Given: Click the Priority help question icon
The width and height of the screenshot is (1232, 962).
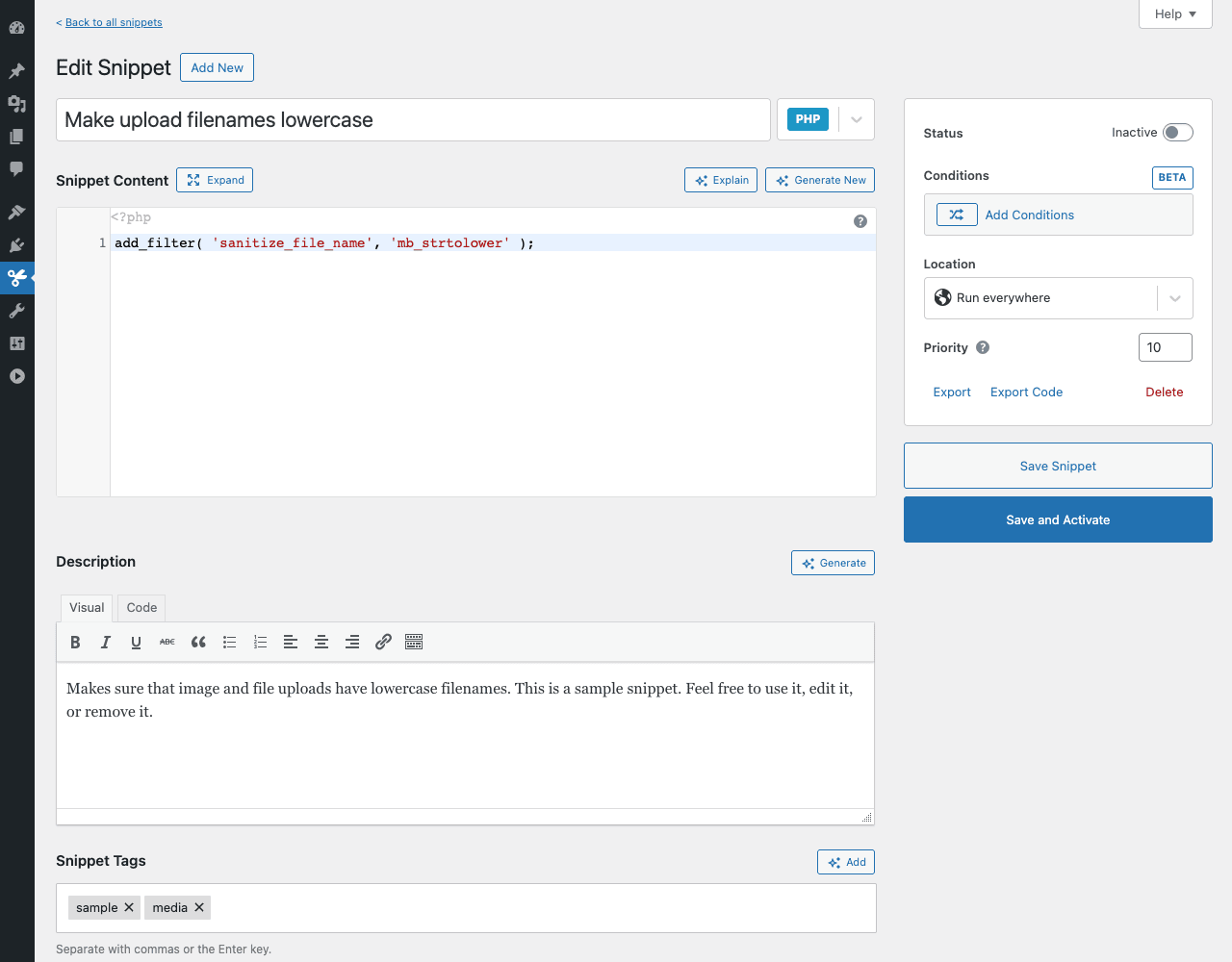Looking at the screenshot, I should tap(983, 347).
